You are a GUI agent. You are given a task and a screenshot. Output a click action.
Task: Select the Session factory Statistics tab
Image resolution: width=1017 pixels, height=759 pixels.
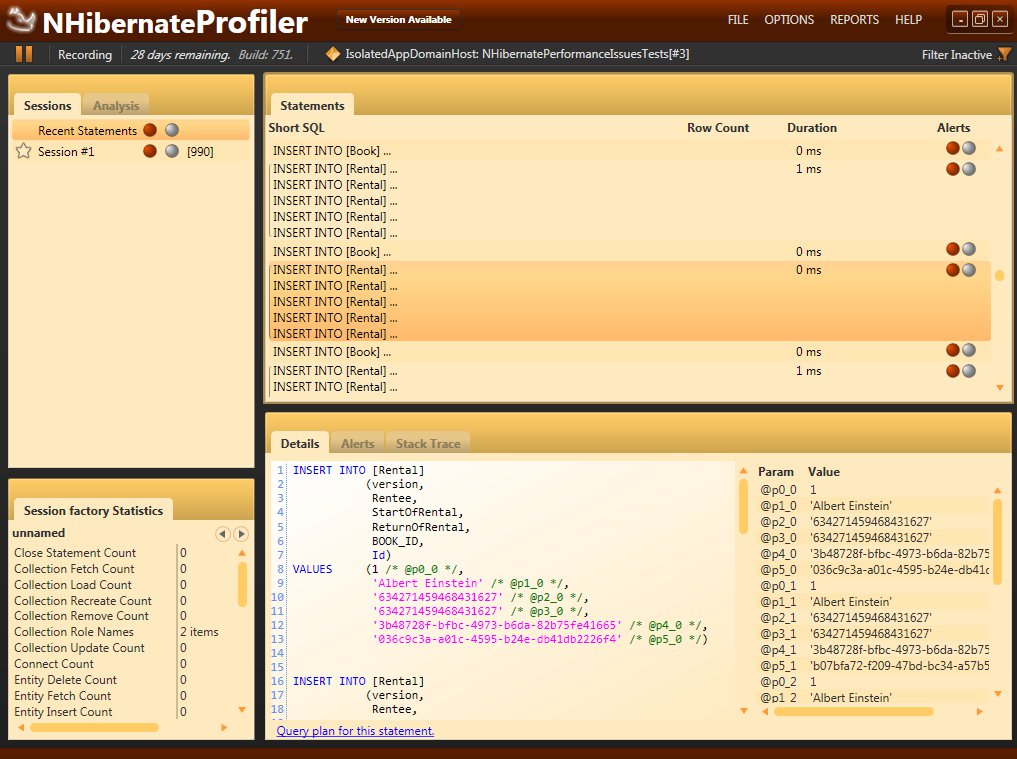(x=93, y=510)
